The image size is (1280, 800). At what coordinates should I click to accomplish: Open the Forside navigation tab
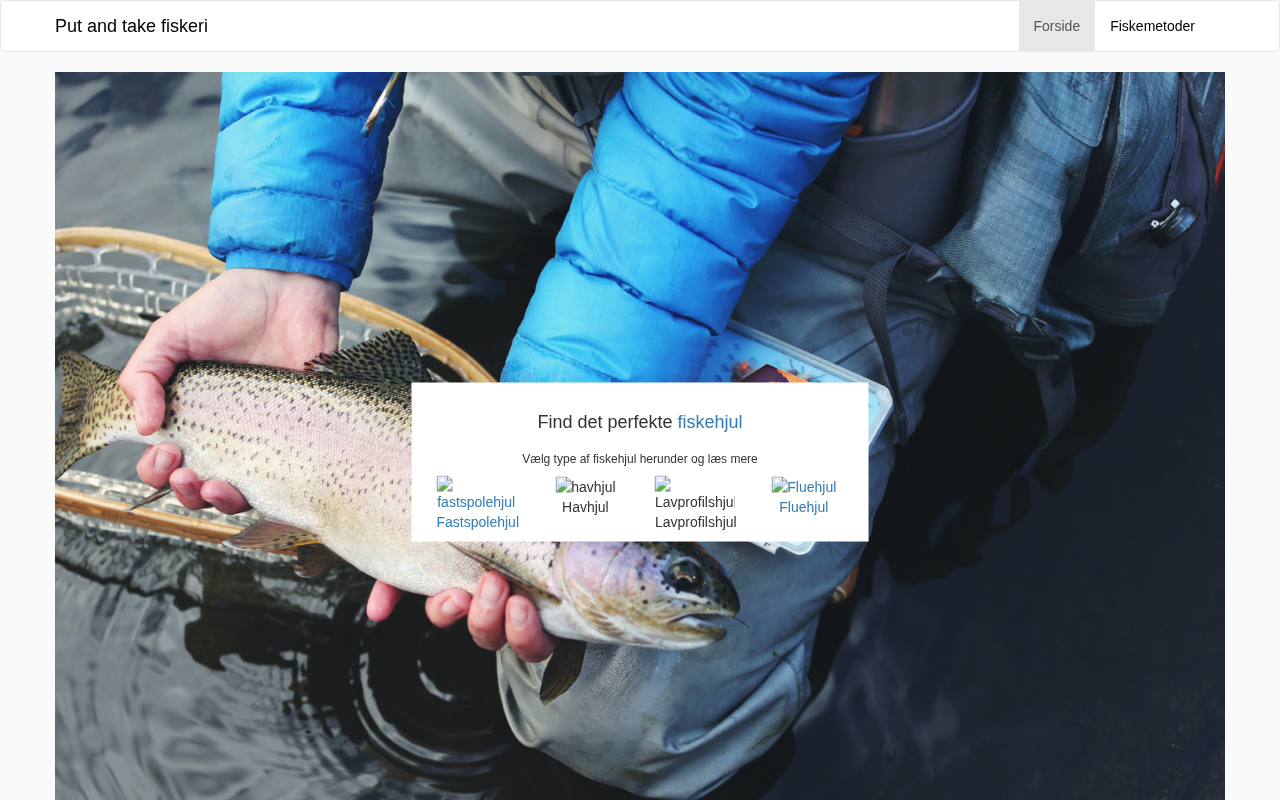[1057, 26]
